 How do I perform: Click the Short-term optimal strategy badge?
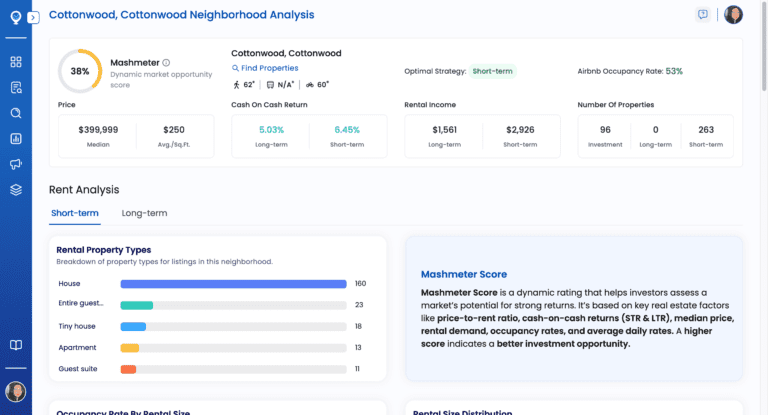pos(493,71)
